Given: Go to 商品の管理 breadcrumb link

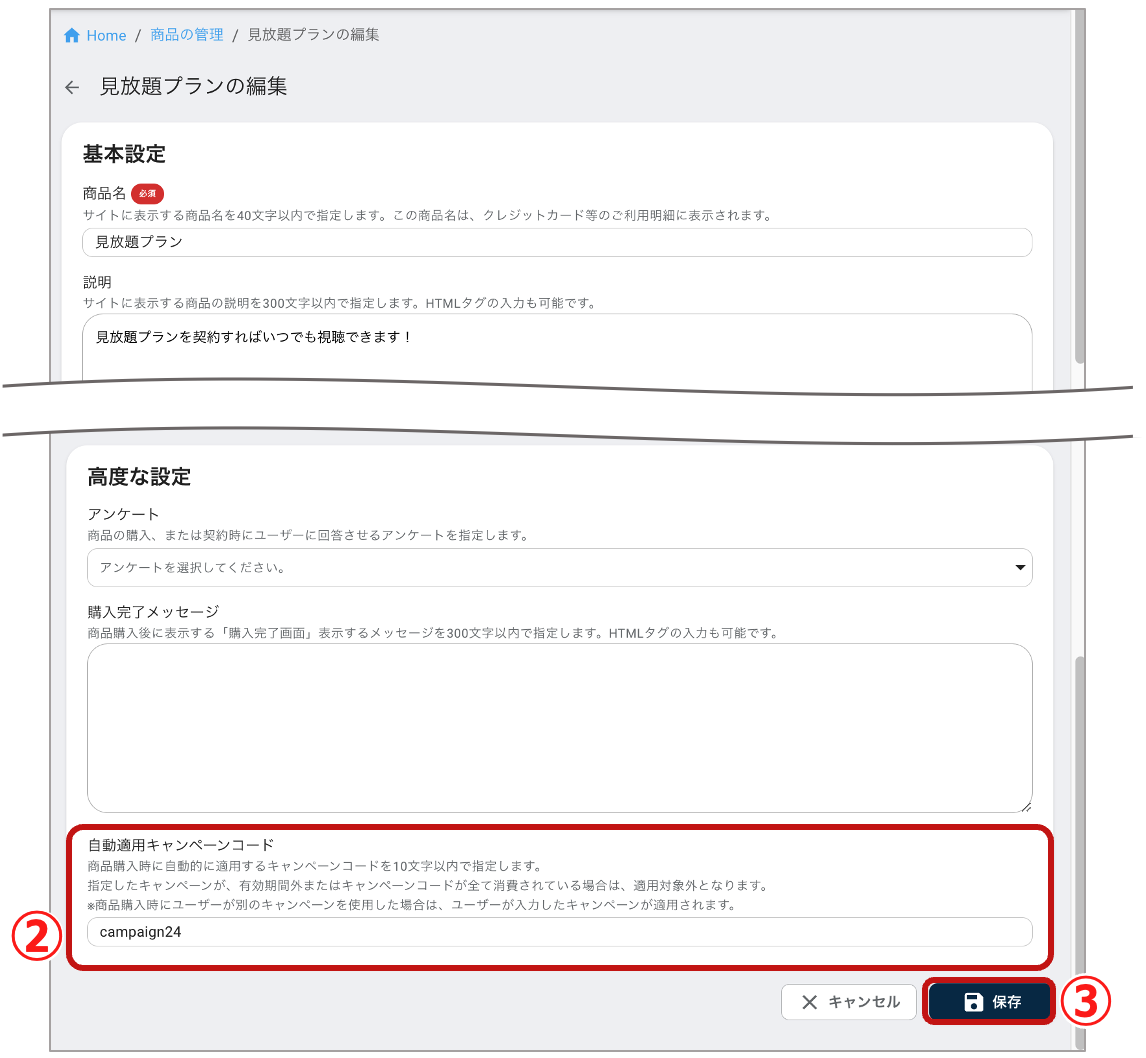Looking at the screenshot, I should click(187, 34).
